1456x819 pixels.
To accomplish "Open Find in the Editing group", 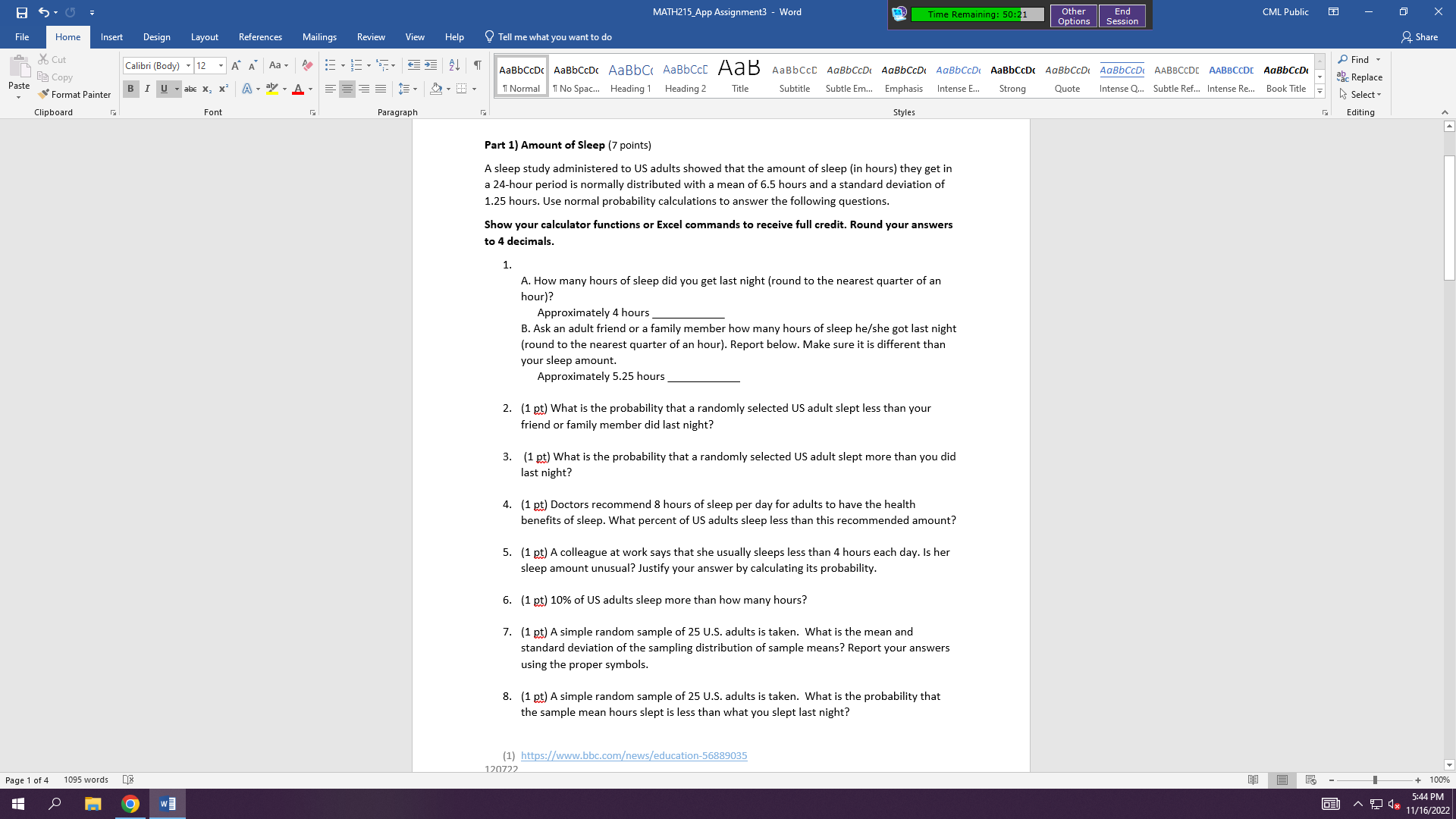I will 1357,59.
